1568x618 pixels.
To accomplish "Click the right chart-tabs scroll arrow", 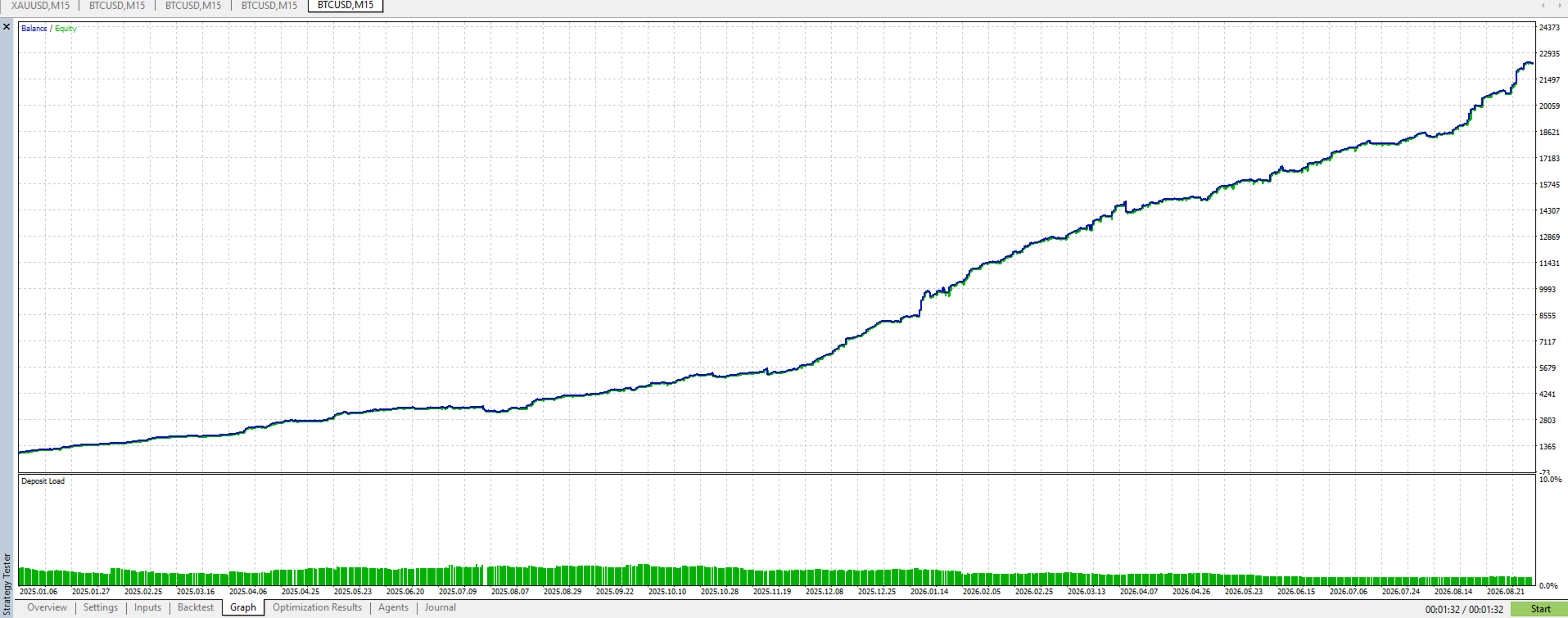I will click(x=1559, y=5).
